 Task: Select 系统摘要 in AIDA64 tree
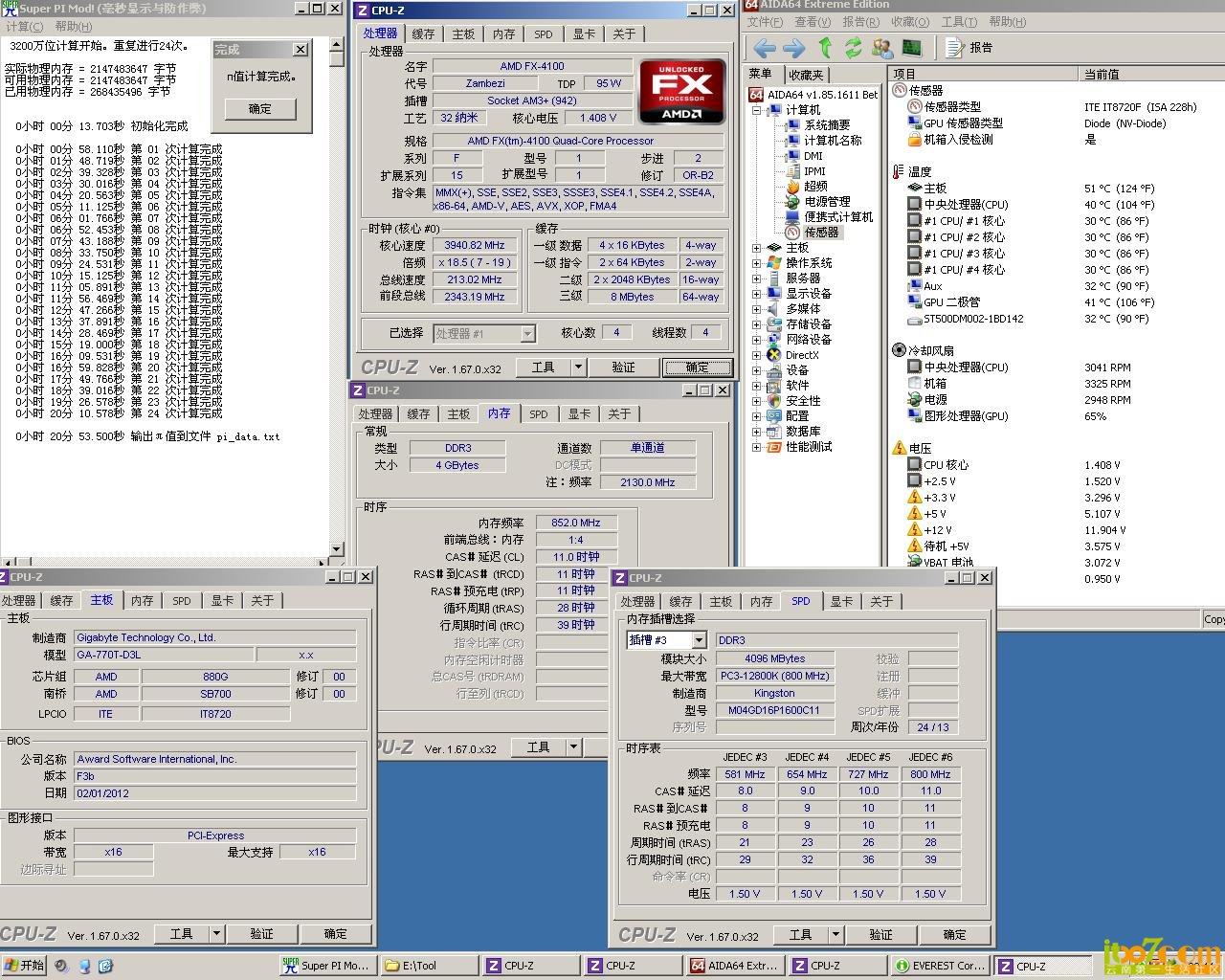pyautogui.click(x=827, y=124)
